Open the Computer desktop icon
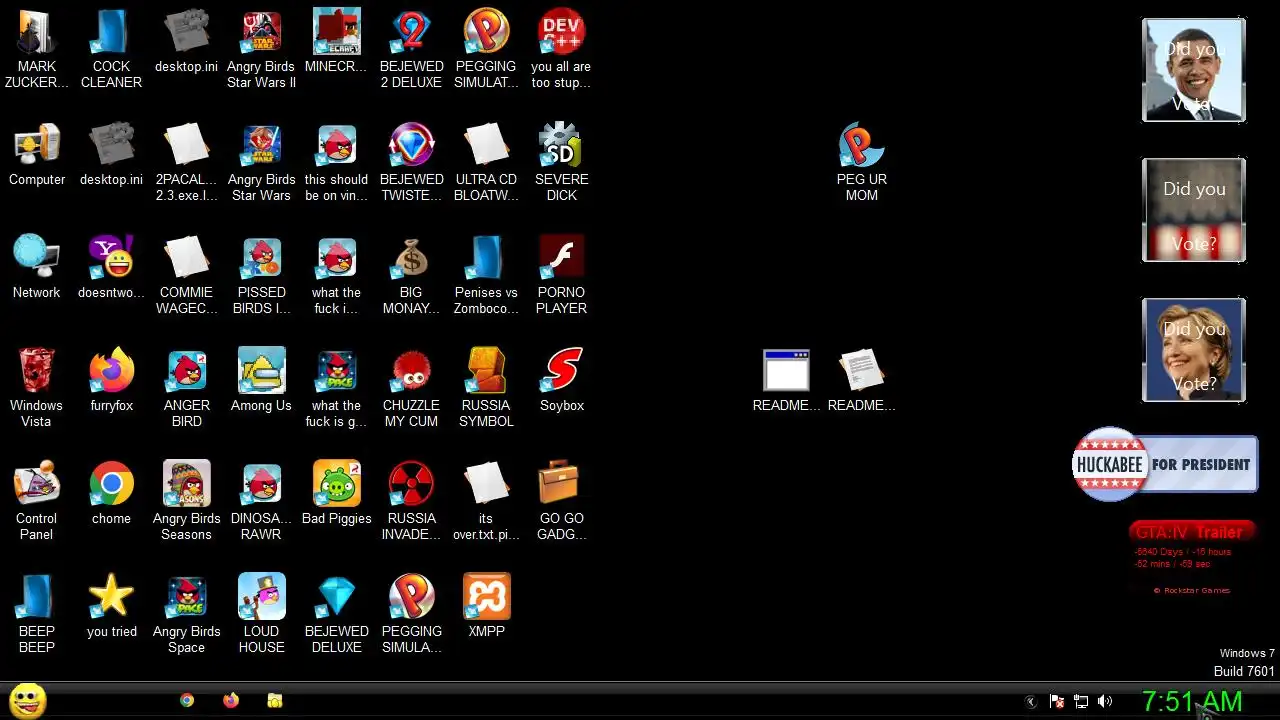The width and height of the screenshot is (1280, 720). [37, 156]
